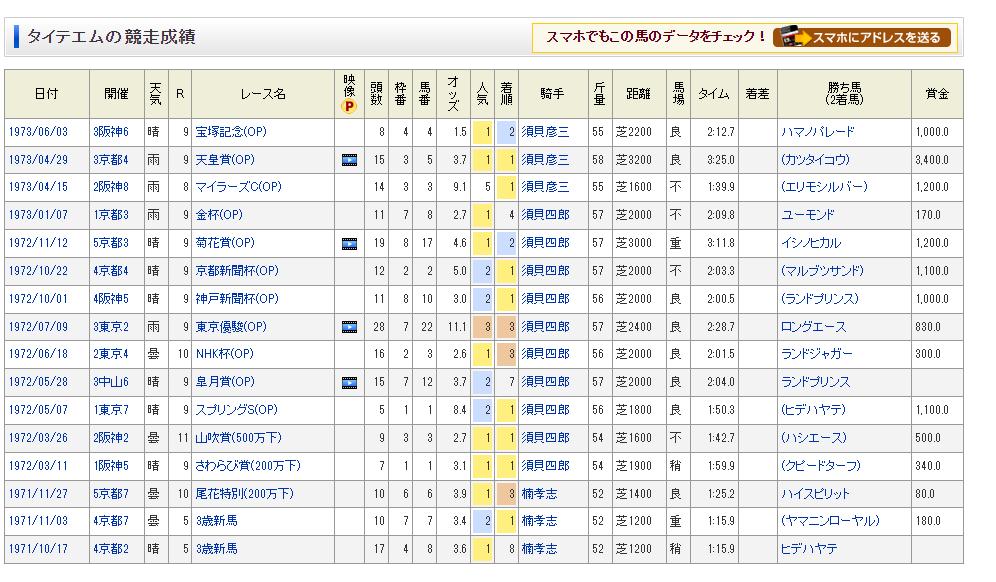Open マイラーズC(OP) race link

pos(238,187)
